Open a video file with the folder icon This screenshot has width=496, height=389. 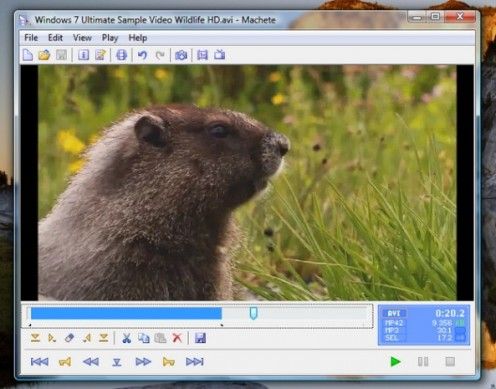[x=44, y=55]
